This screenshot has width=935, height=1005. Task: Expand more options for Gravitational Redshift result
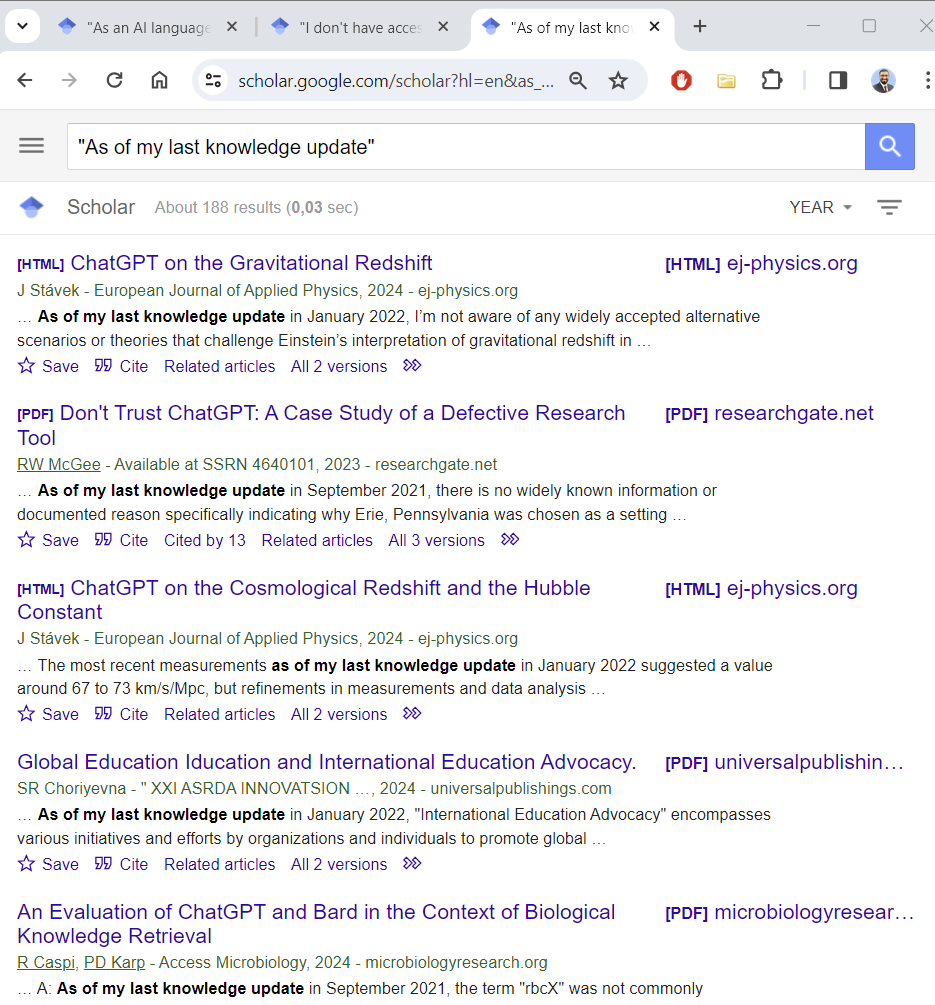[x=412, y=365]
